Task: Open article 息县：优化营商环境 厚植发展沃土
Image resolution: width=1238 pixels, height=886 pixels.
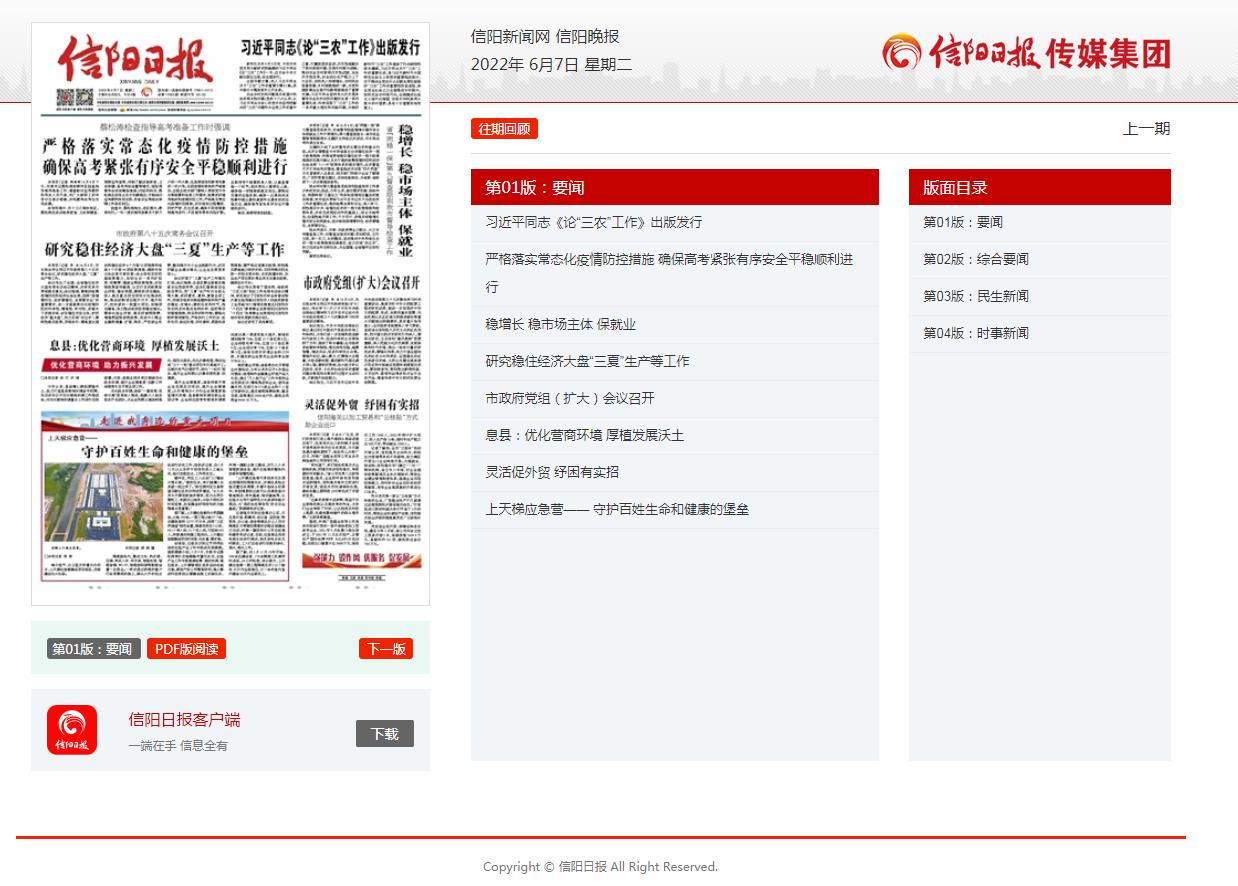Action: coord(584,435)
